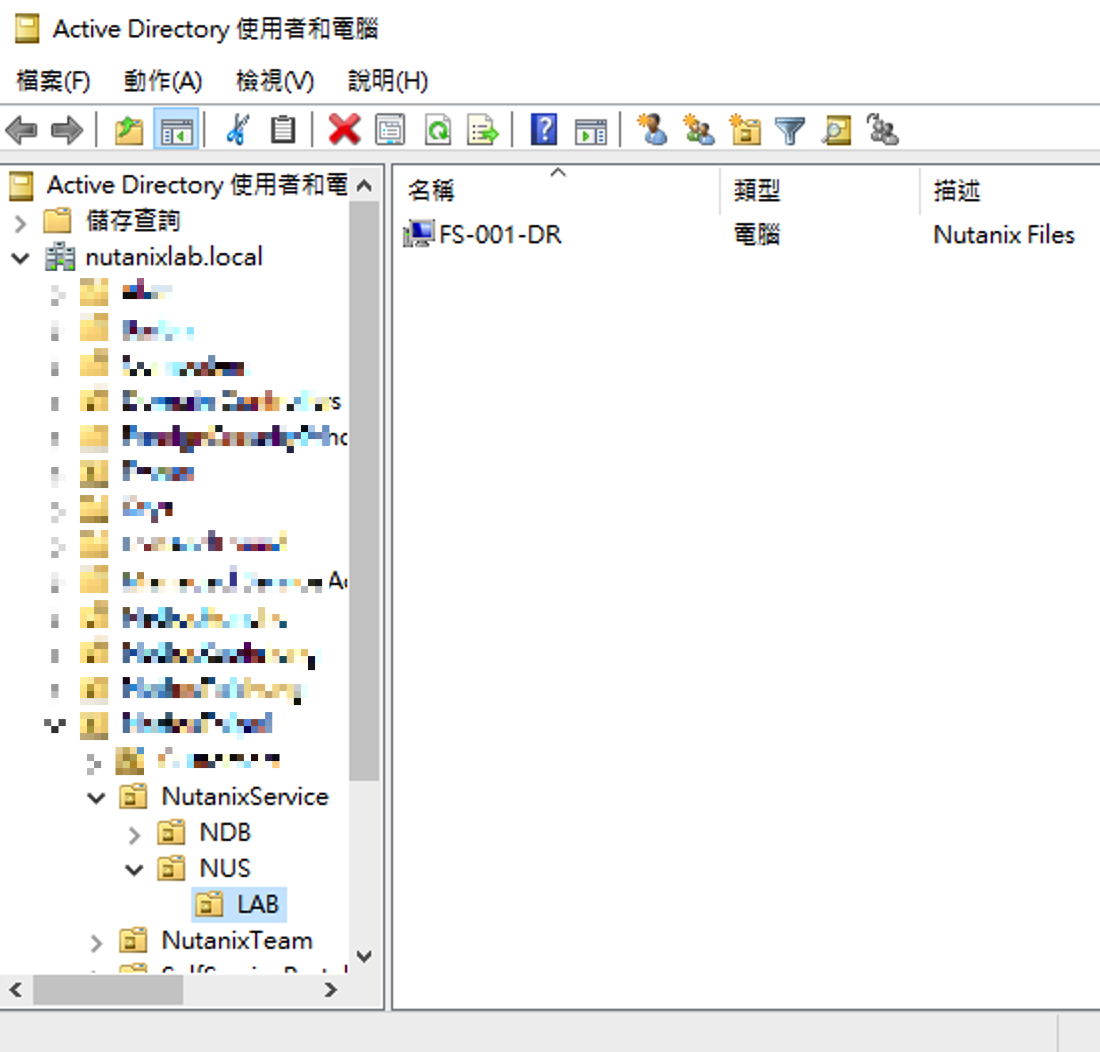Sort by the 描述 column header
This screenshot has height=1052, width=1100.
[1010, 190]
